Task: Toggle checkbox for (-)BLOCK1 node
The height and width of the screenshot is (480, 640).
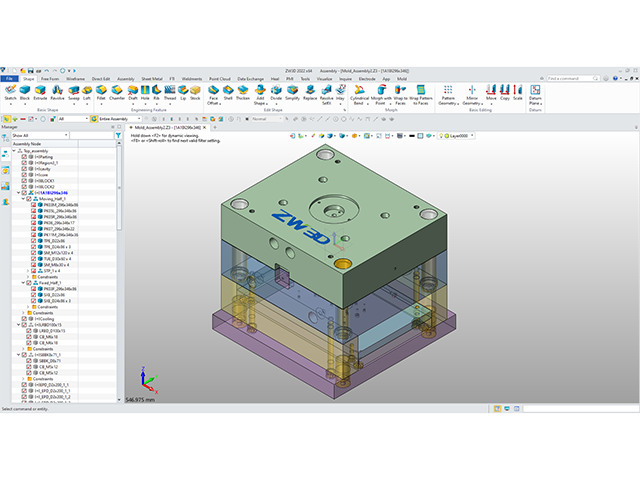Action: tap(24, 181)
